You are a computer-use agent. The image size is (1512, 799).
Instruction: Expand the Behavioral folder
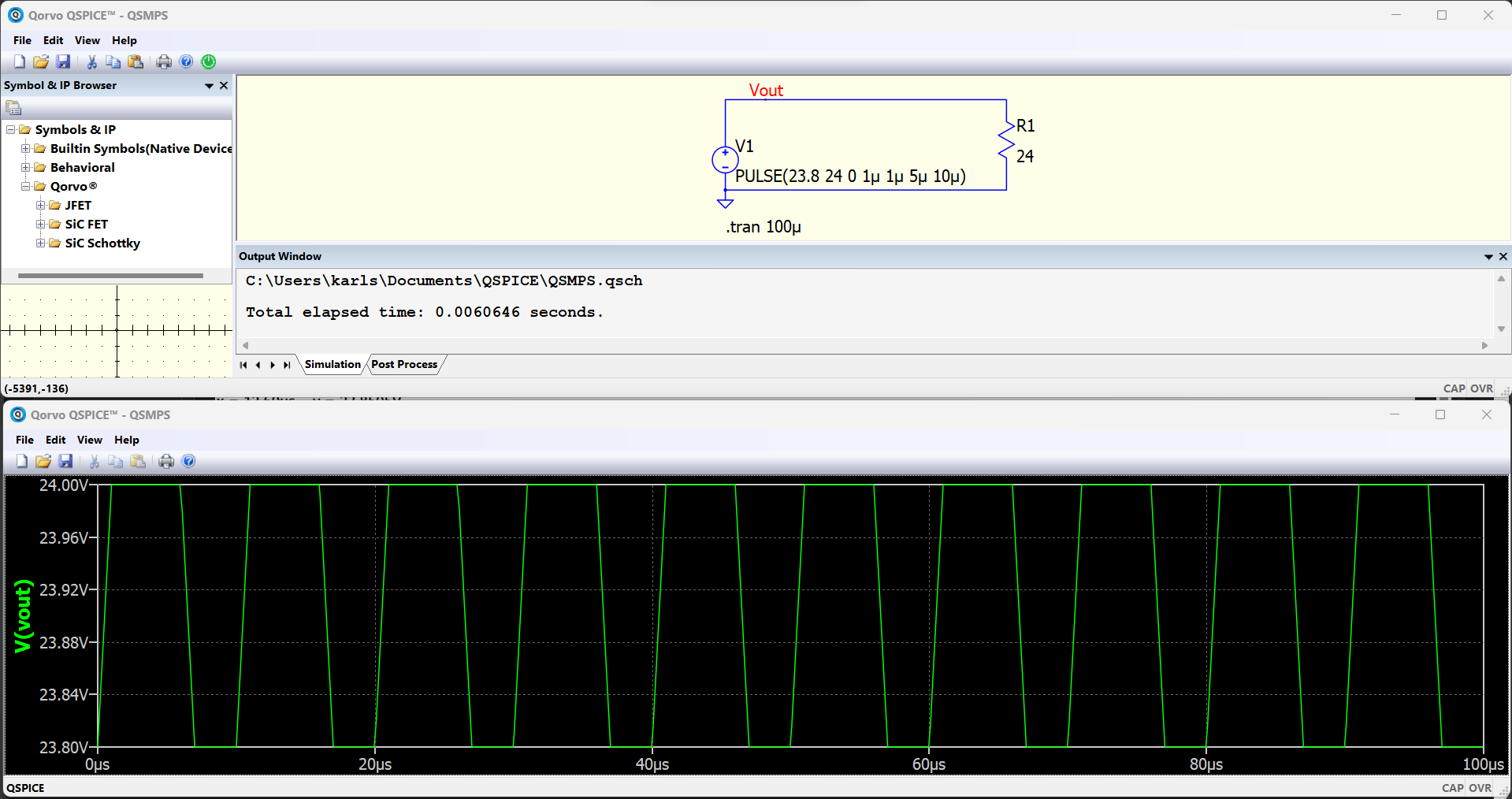point(26,167)
